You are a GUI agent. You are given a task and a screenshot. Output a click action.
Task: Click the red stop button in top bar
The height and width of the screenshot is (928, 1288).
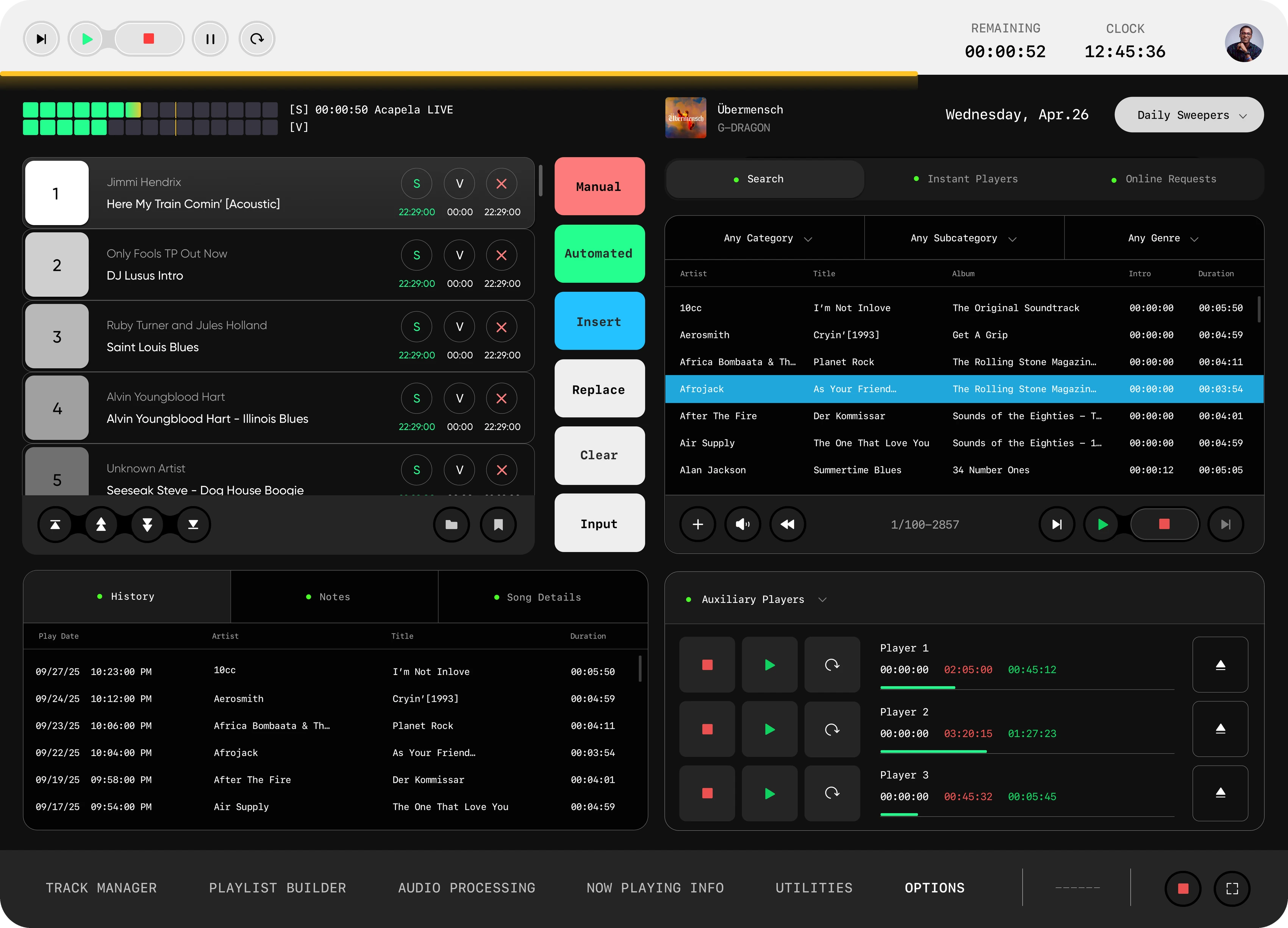tap(149, 39)
